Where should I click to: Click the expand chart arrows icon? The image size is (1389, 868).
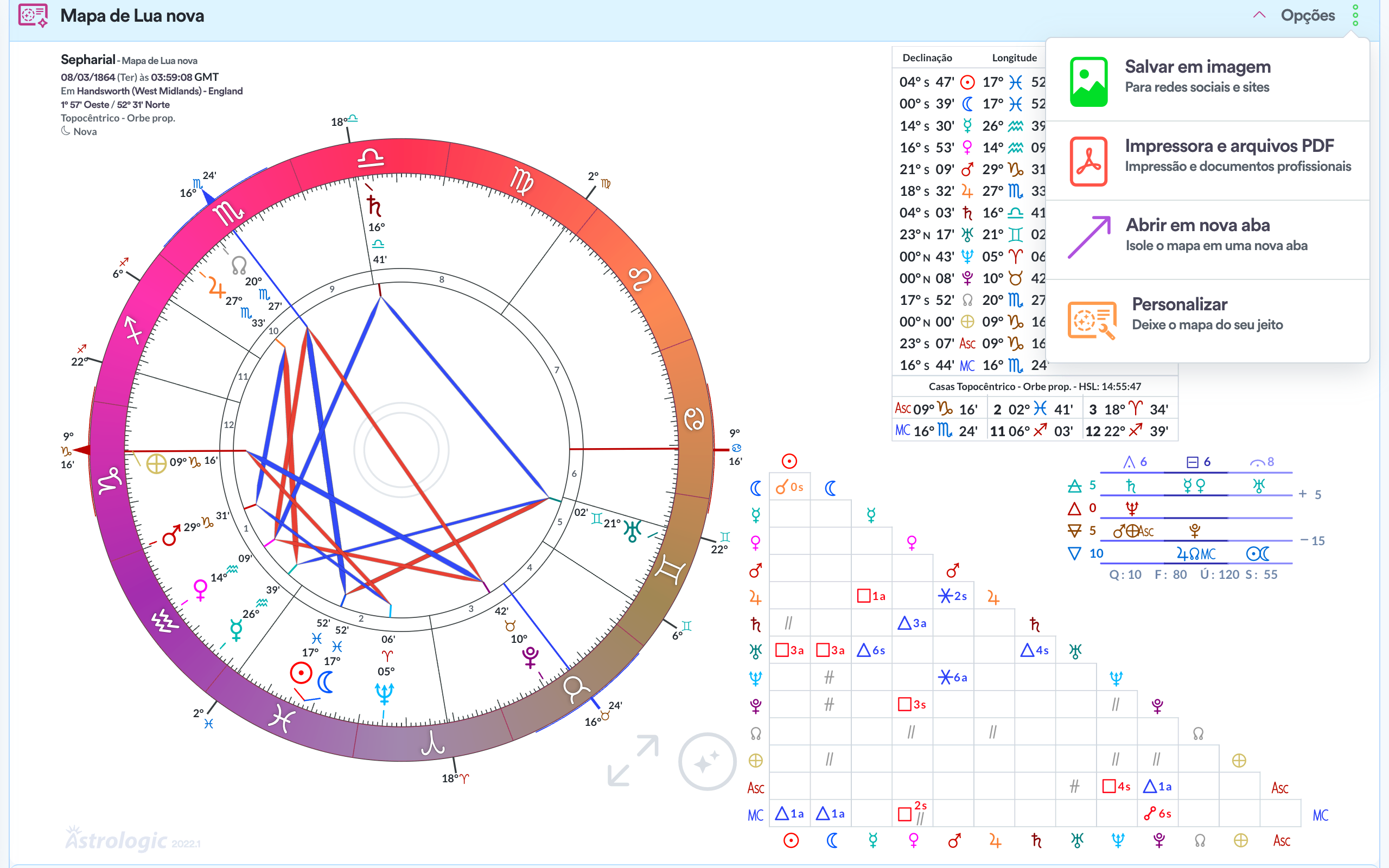tap(633, 760)
